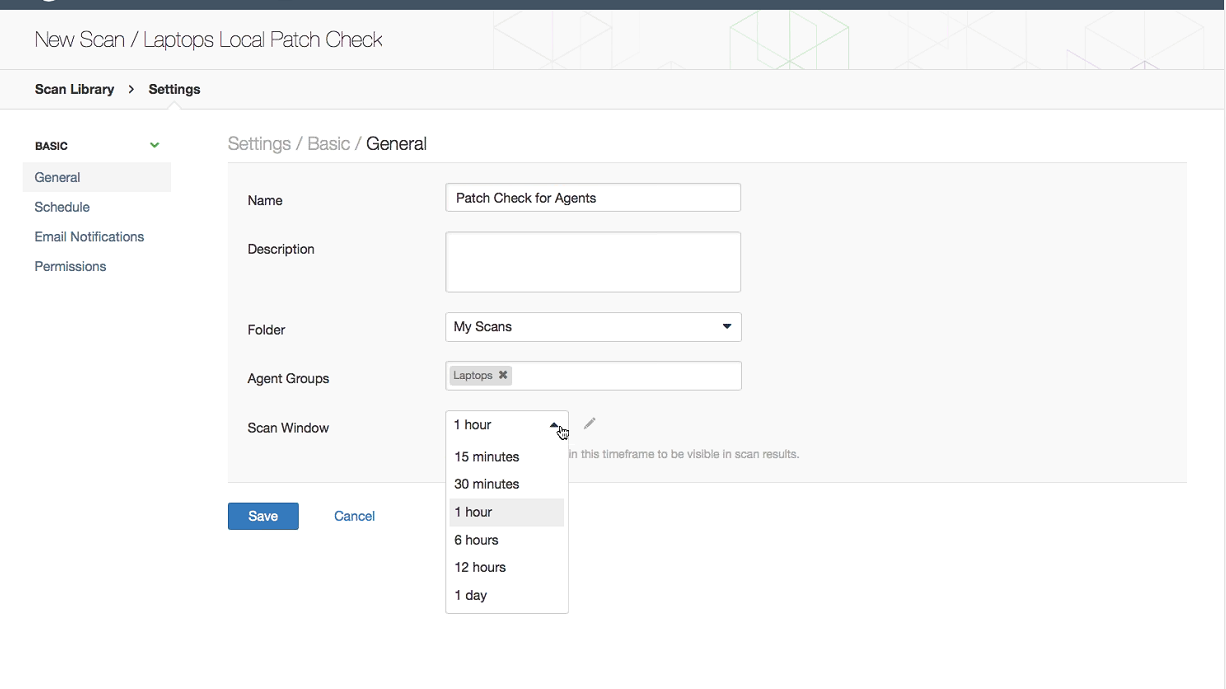This screenshot has height=689, width=1226.
Task: Select 15 minutes scan window option
Action: (487, 457)
